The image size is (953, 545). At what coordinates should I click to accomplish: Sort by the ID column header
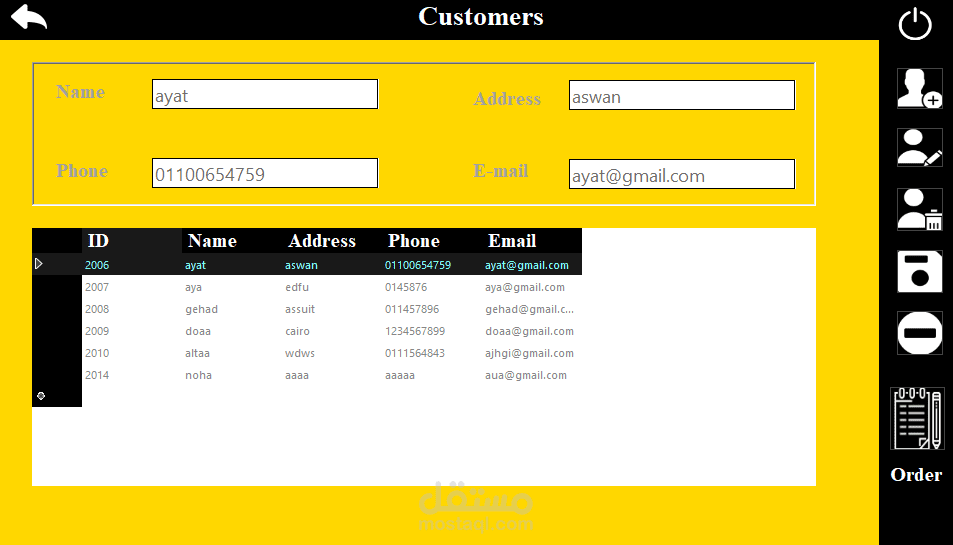[x=132, y=241]
